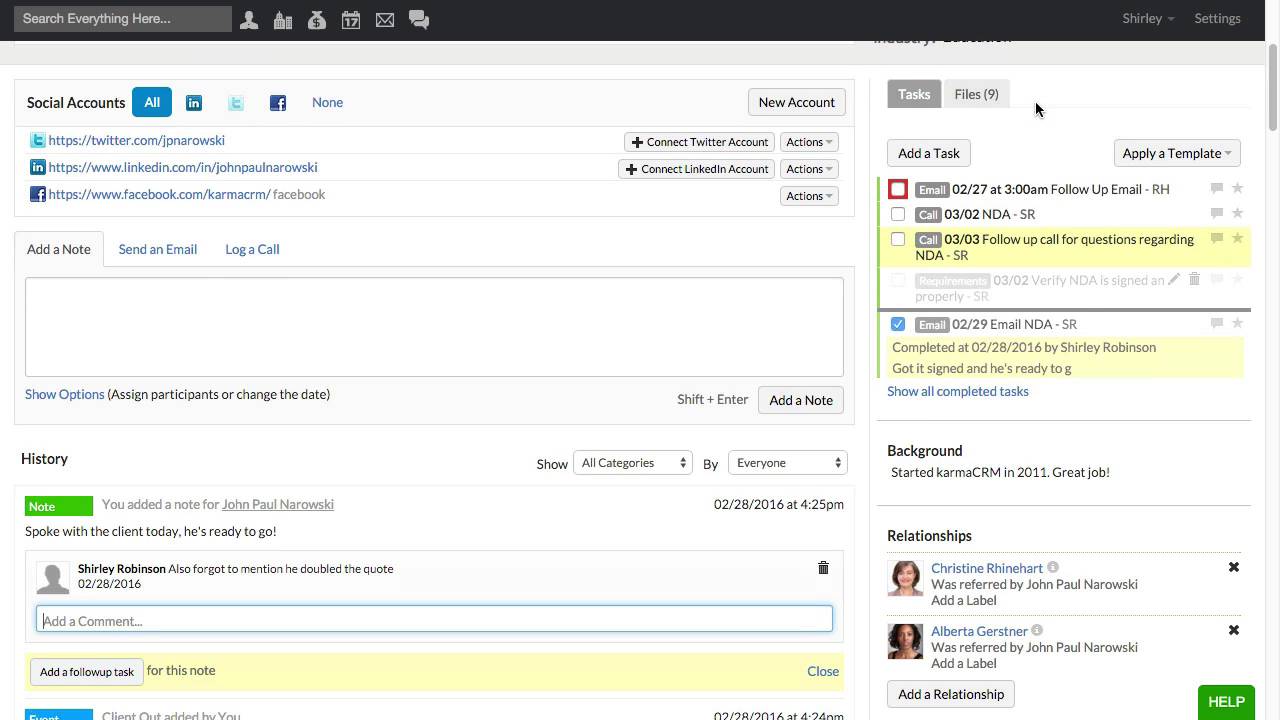
Task: Open Deals from the top-bar money bag icon
Action: tap(317, 19)
